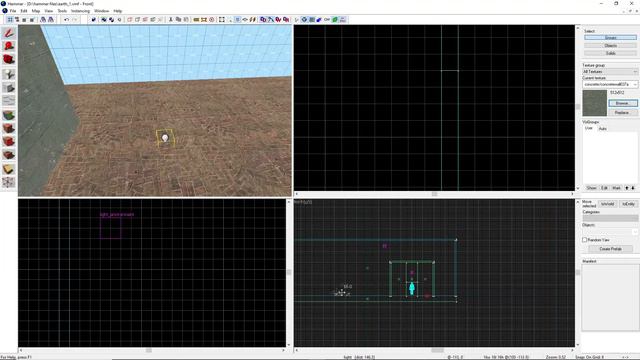
Task: Select the cyan player start entity
Action: point(412,289)
